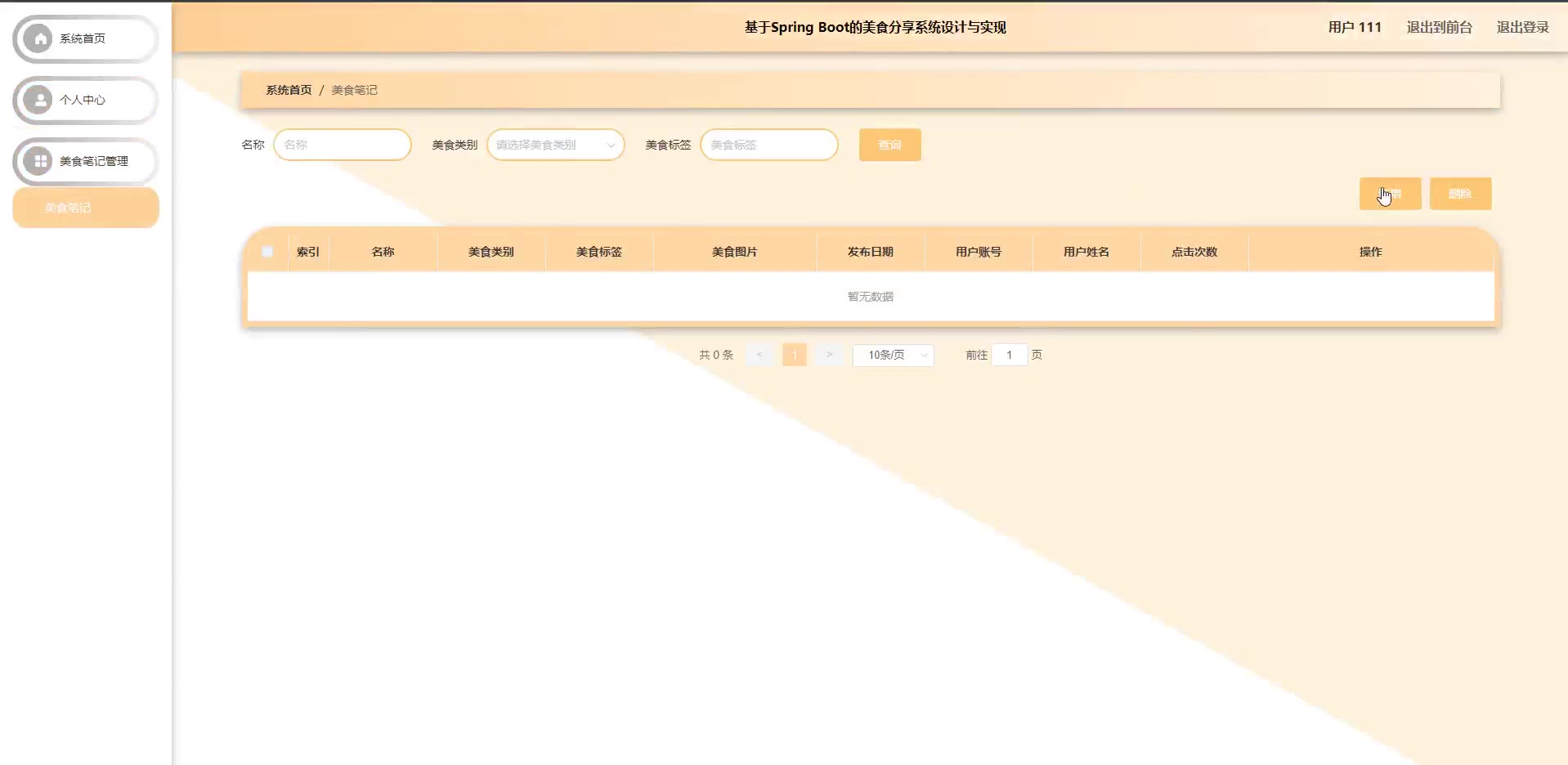Click the 前往 page number input
The height and width of the screenshot is (765, 1568).
(1010, 355)
